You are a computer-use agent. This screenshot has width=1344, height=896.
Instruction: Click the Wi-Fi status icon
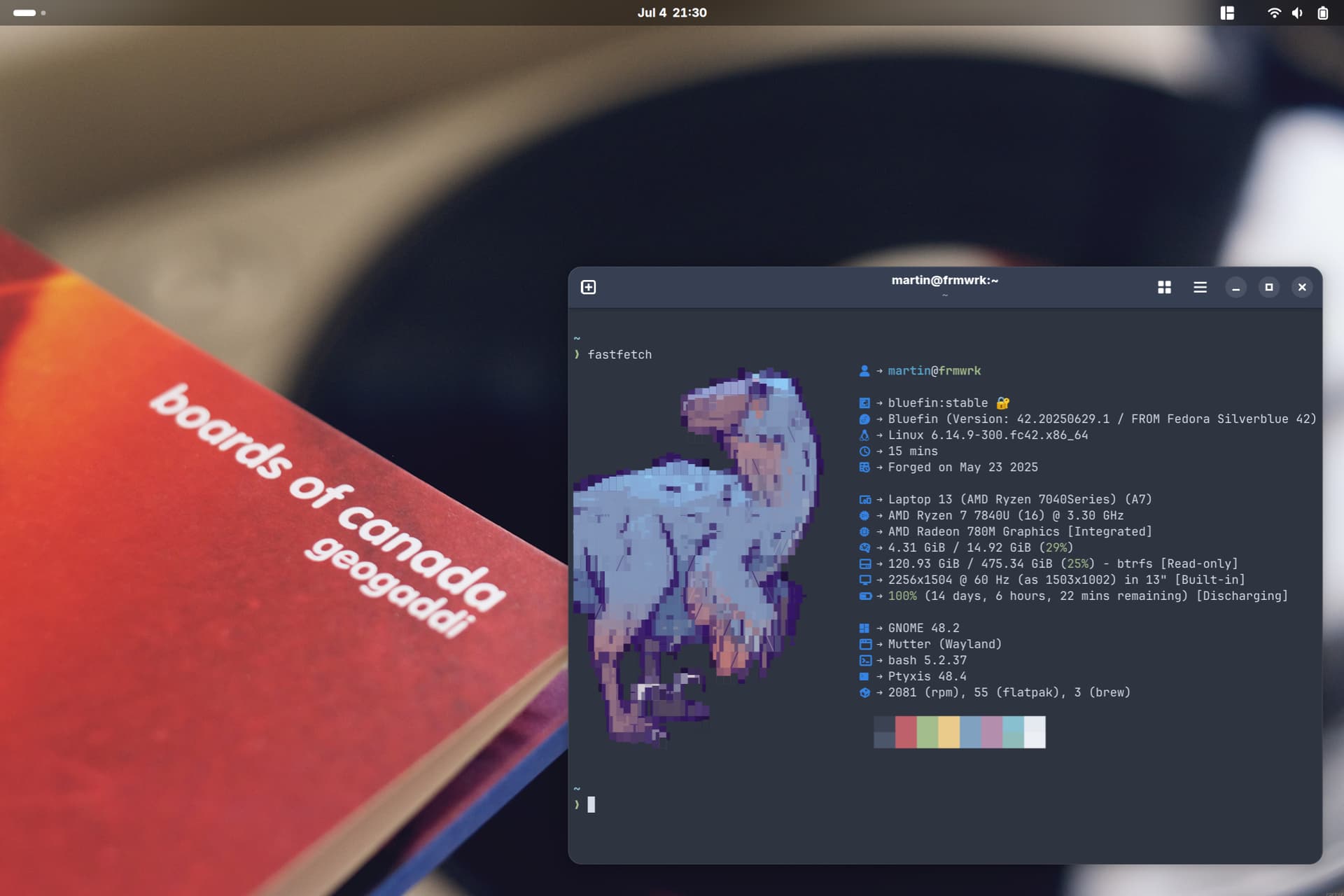(1274, 13)
